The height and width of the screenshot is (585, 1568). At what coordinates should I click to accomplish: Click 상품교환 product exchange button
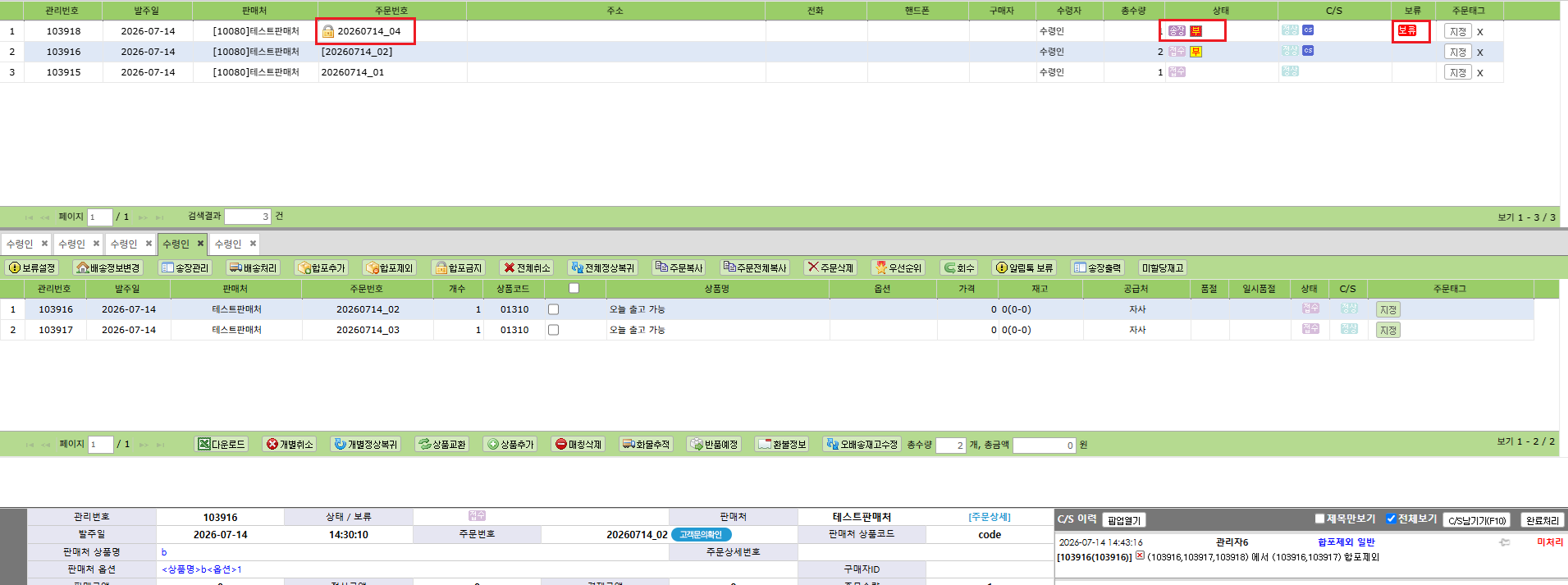click(x=442, y=444)
